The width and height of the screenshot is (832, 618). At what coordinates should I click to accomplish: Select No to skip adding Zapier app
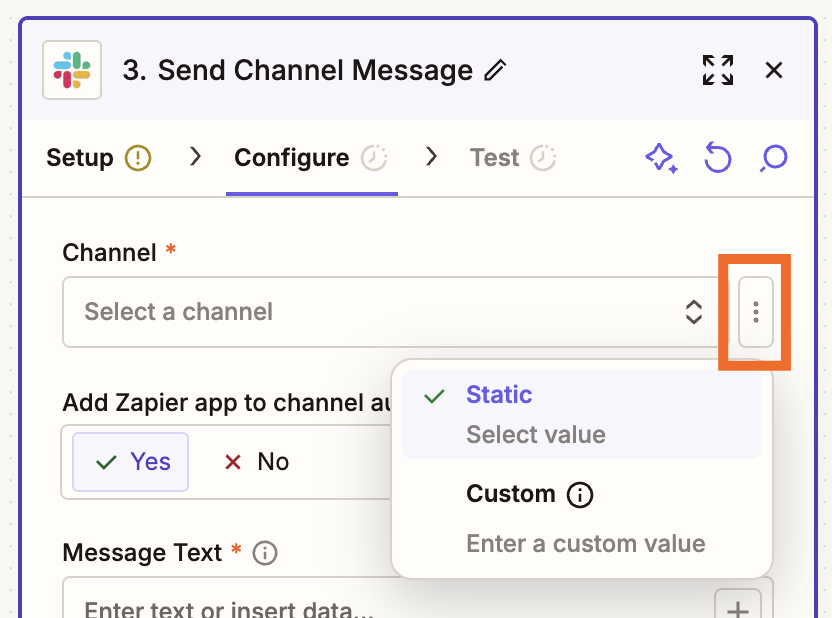(256, 462)
